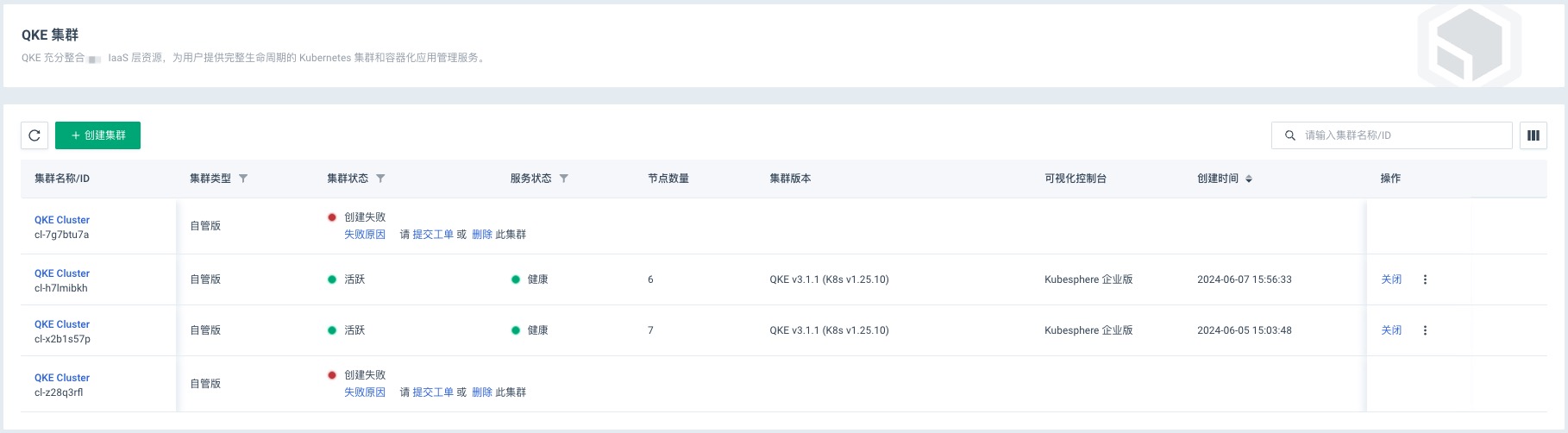Screen dimensions: 1568x433
Task: Open QKE Cluster cl-x2b1s57p
Action: click(62, 324)
